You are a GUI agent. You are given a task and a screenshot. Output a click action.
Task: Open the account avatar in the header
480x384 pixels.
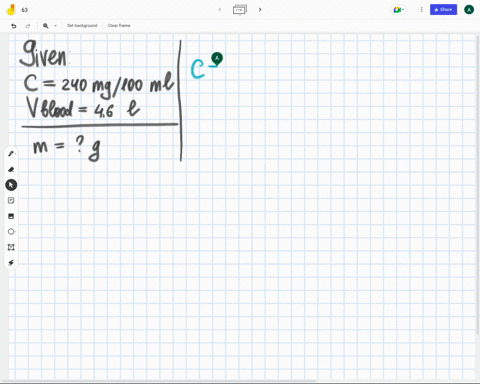[469, 10]
